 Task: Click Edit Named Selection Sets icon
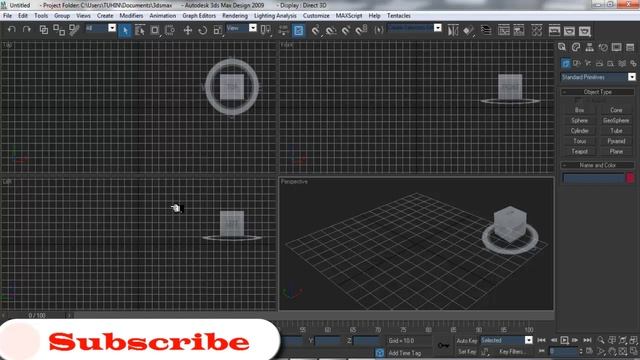(x=379, y=30)
